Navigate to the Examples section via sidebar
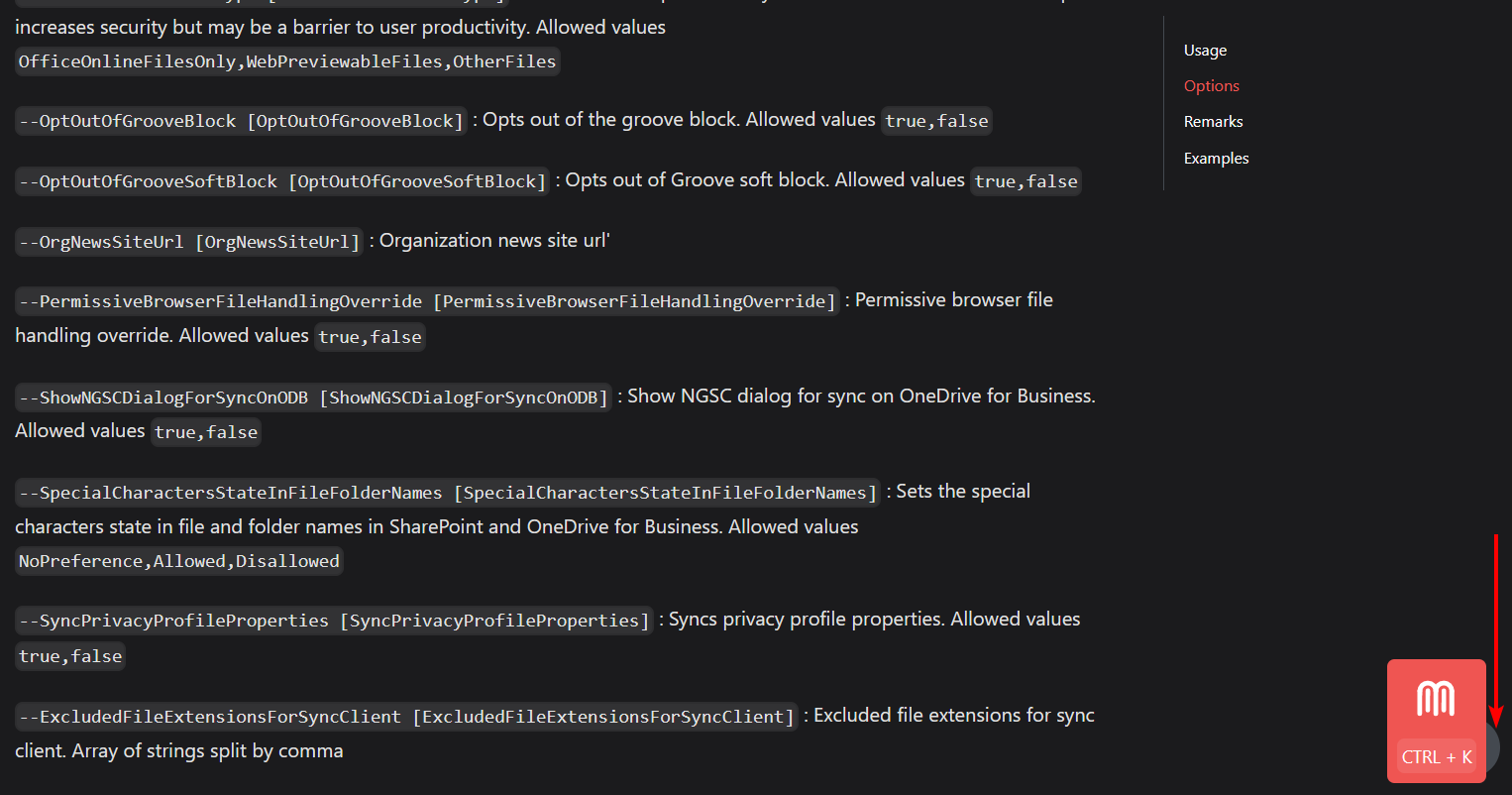The image size is (1512, 795). [1216, 158]
